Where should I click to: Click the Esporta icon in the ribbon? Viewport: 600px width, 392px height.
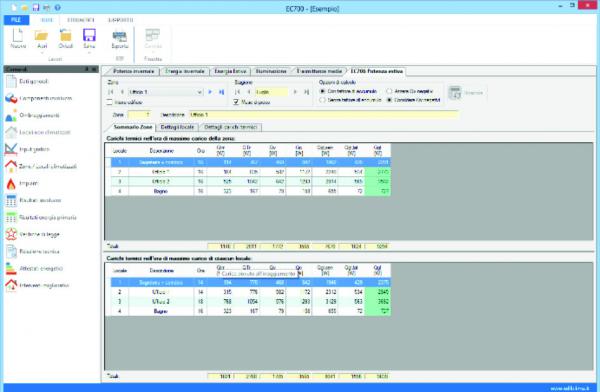point(119,36)
